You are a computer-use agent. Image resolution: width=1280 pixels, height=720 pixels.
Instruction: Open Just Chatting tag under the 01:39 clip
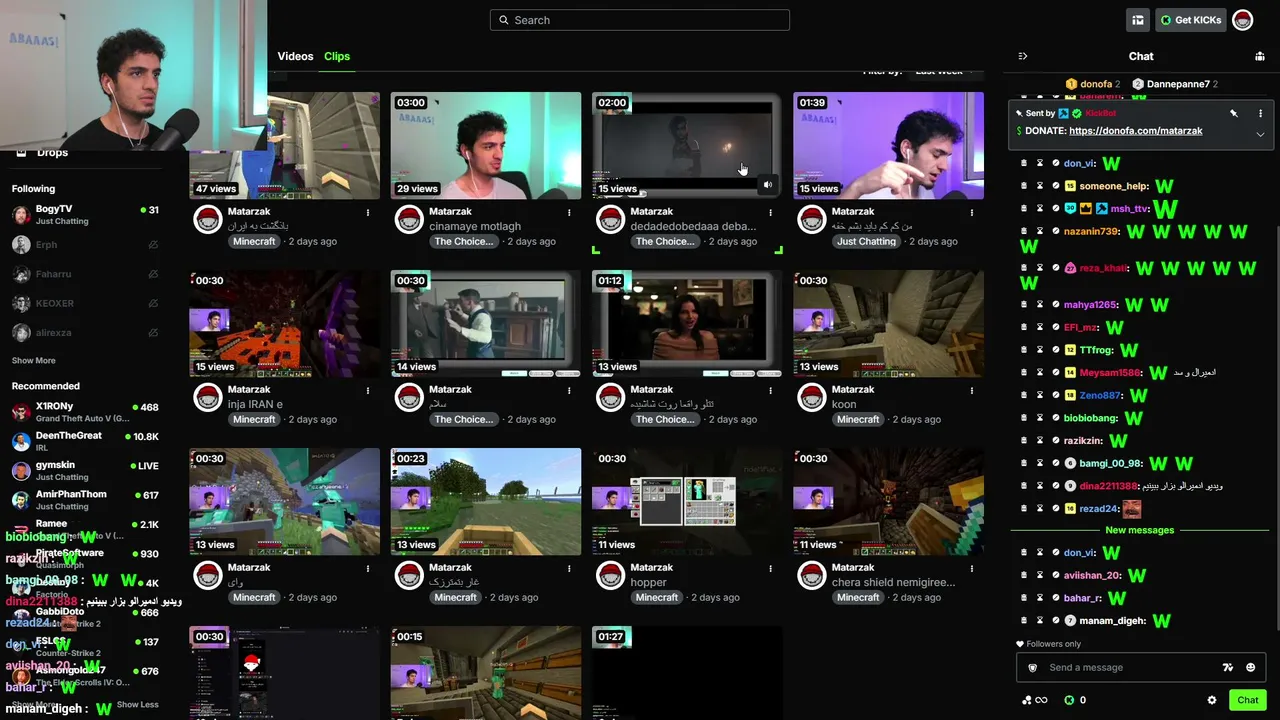click(867, 242)
